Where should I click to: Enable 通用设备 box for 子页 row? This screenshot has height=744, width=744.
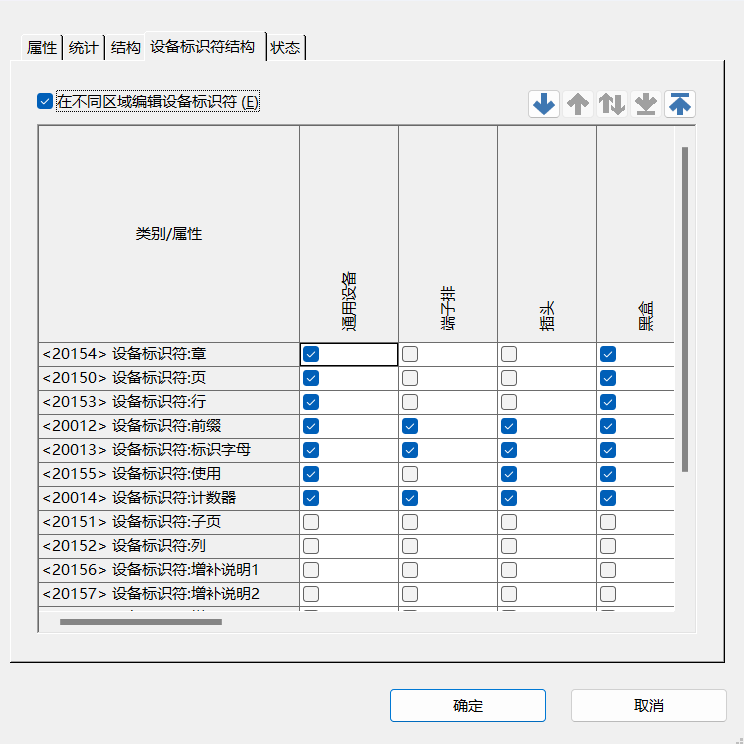click(311, 522)
